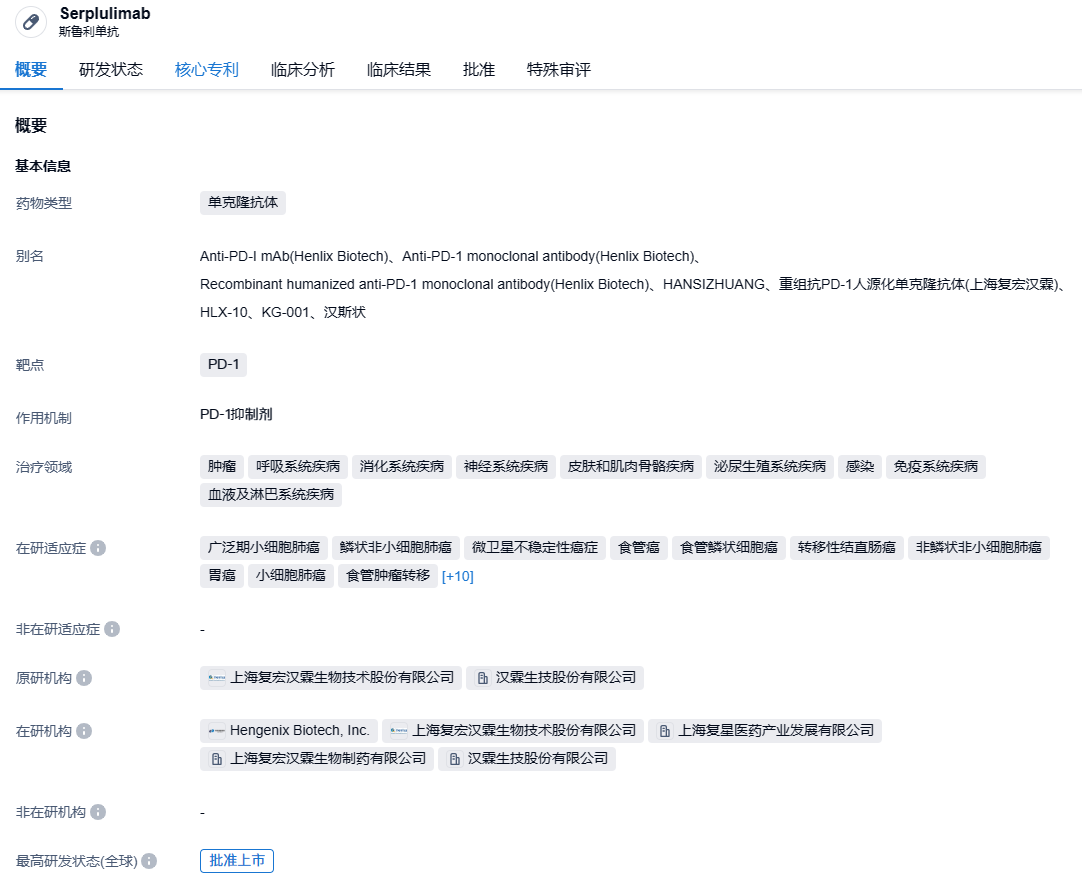Click info icon next to 原研机构
Viewport: 1082px width, 879px height.
[84, 678]
